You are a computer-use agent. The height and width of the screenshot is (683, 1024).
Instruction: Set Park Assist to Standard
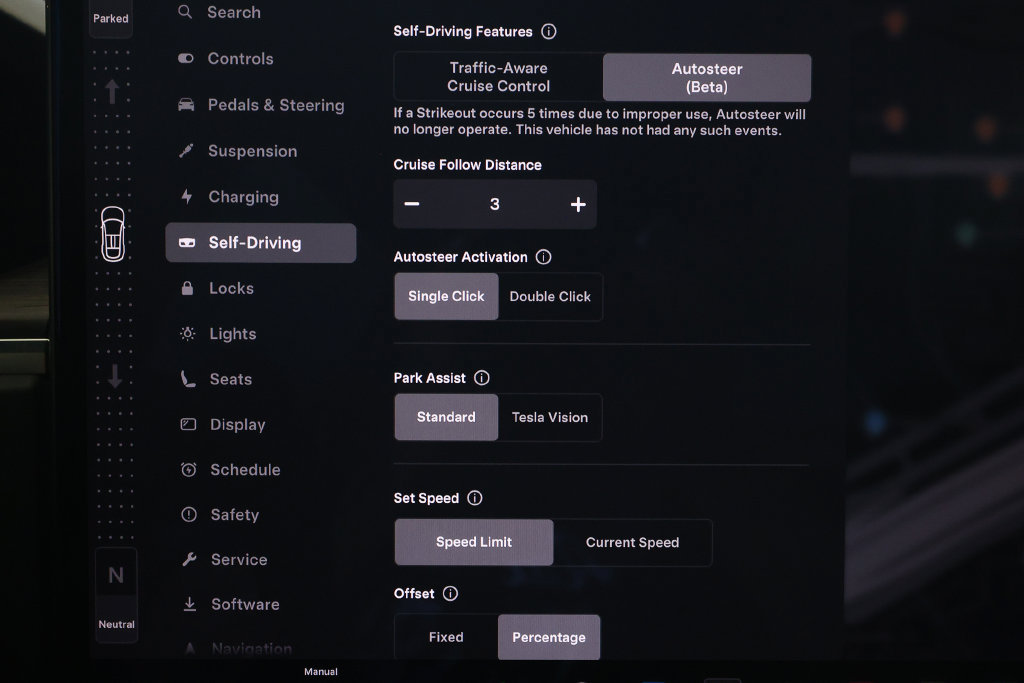pos(446,417)
